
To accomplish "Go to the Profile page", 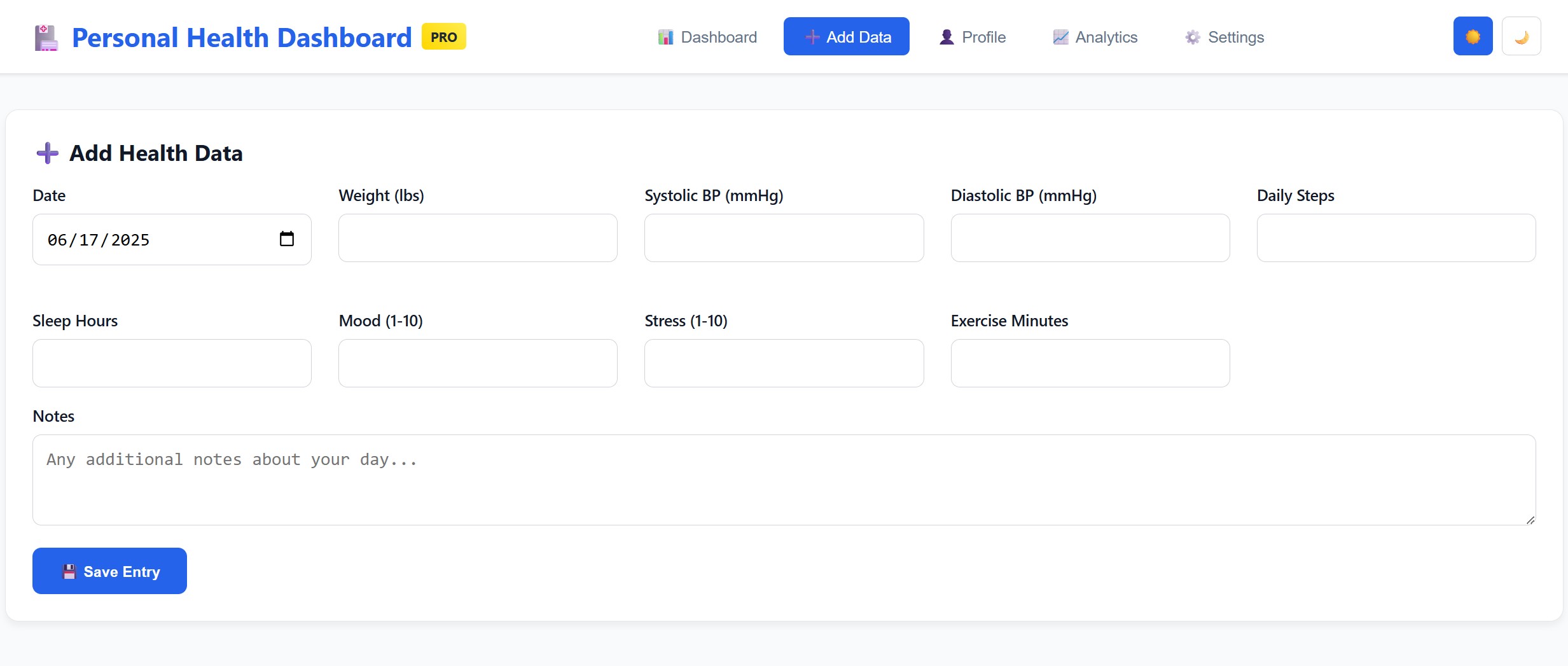I will [971, 36].
